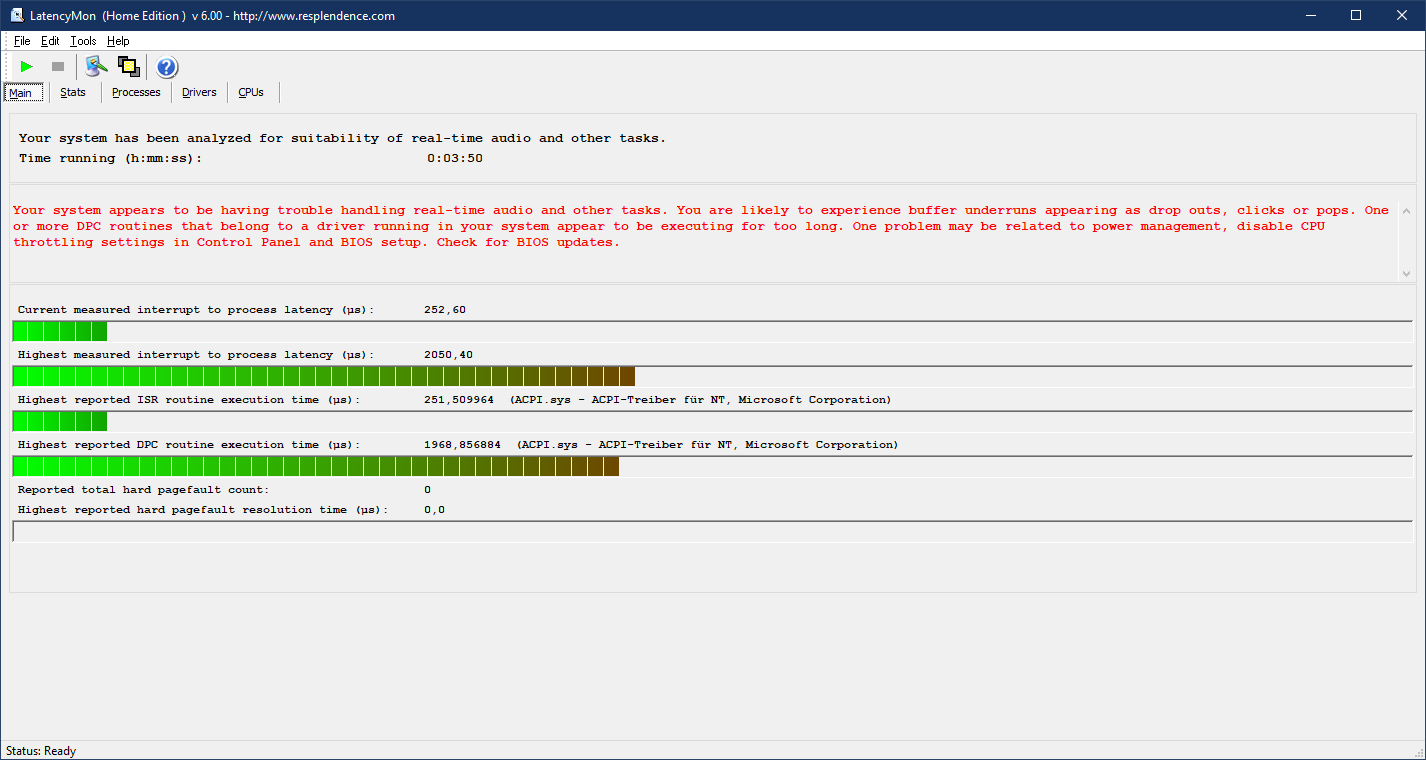Maximize the LatencyMon window
1426x760 pixels.
[x=1356, y=15]
